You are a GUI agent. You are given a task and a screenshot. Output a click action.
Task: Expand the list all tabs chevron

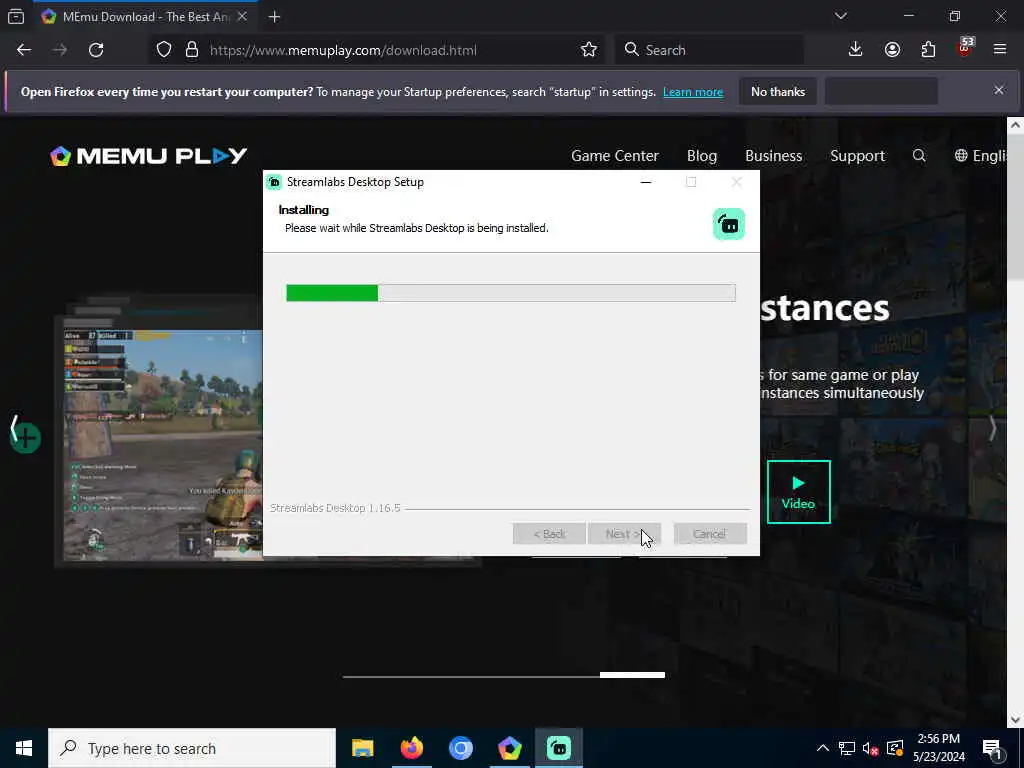click(840, 16)
